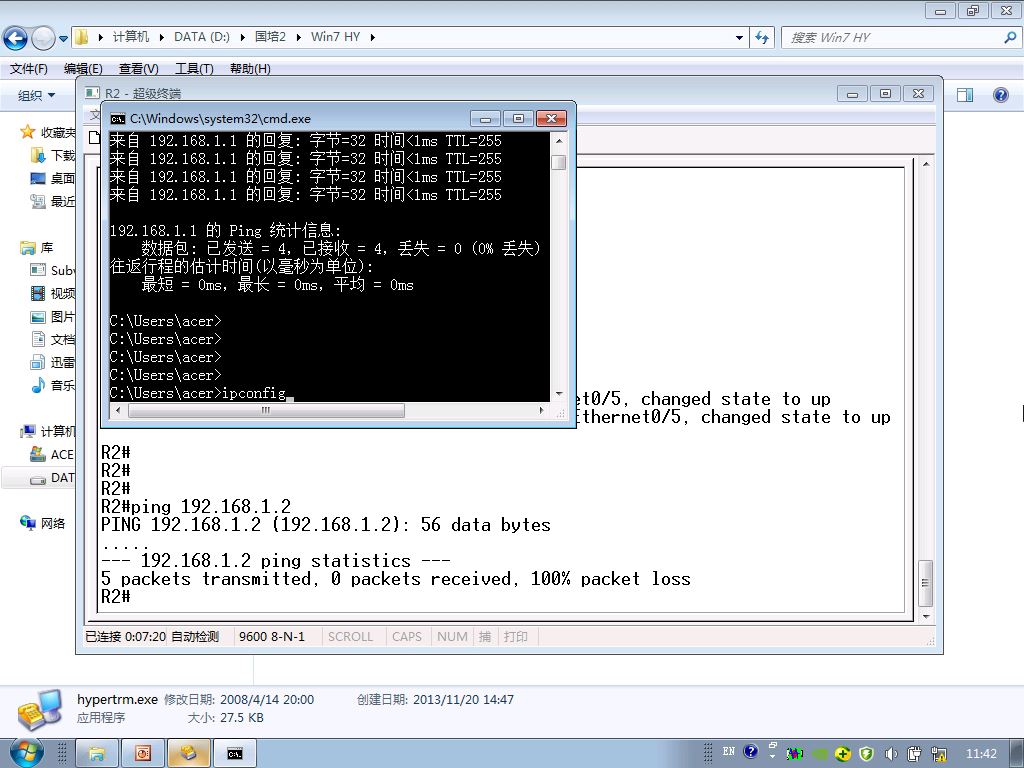Viewport: 1024px width, 768px height.
Task: Click the power plug tray icon
Action: click(x=914, y=754)
